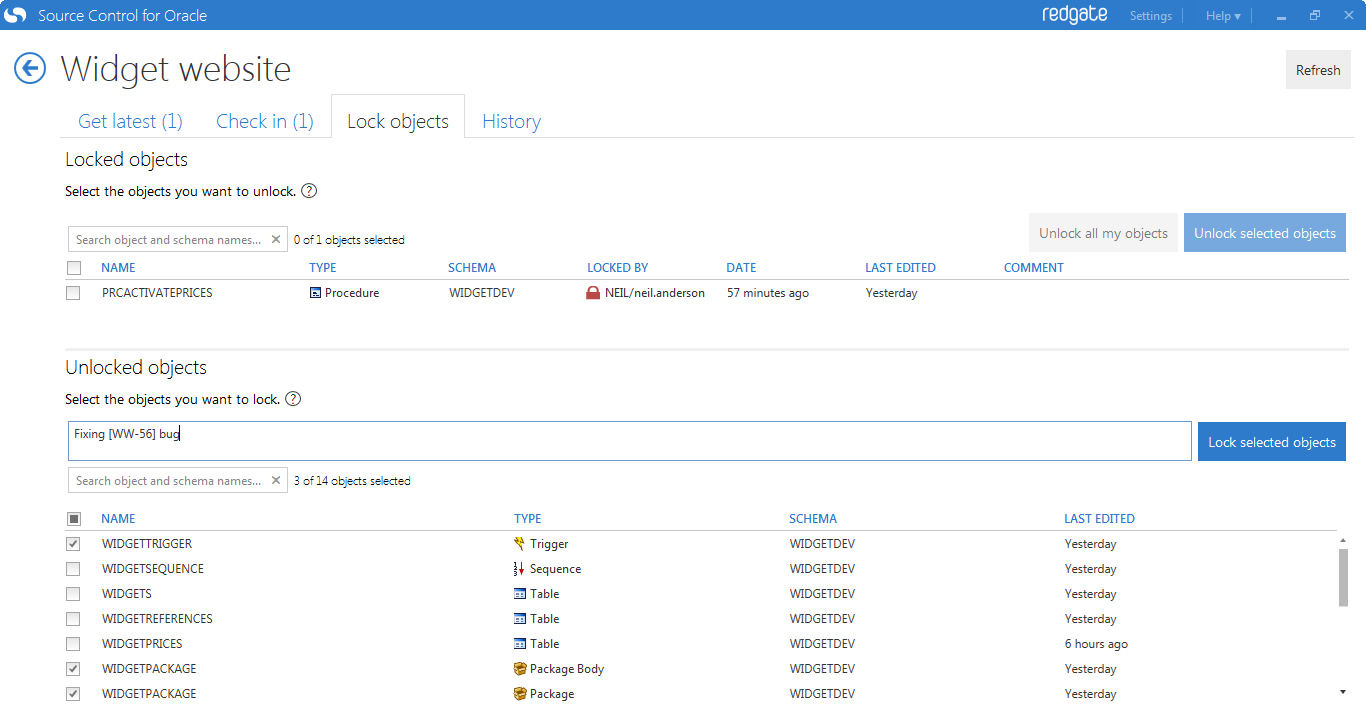
Task: Check the WIDGETPRICES table checkbox
Action: pyautogui.click(x=73, y=644)
